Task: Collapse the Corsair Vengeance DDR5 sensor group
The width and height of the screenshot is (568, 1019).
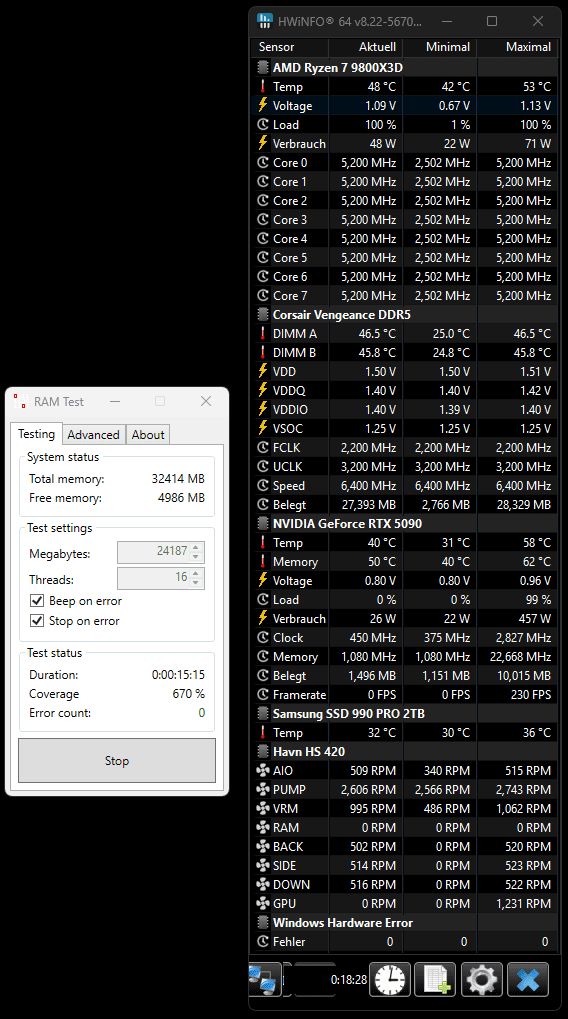Action: pyautogui.click(x=263, y=315)
